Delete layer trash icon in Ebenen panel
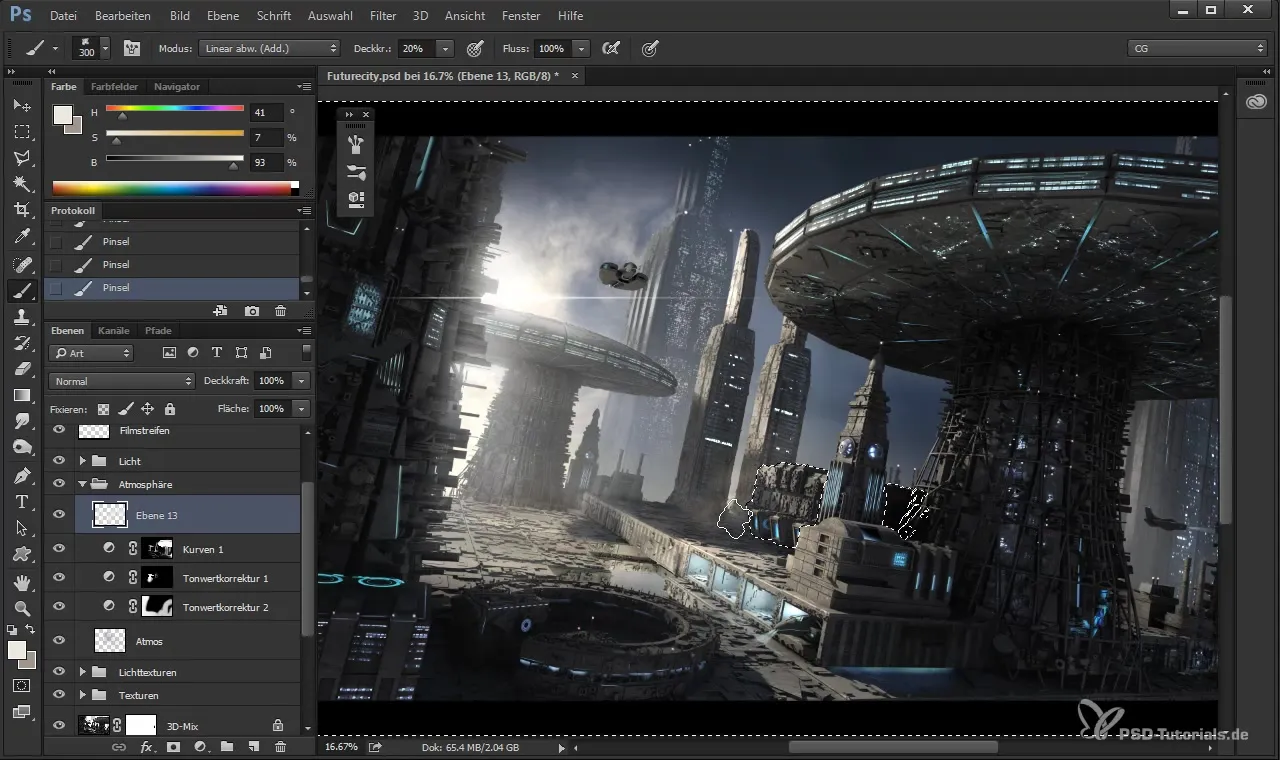1280x760 pixels. click(280, 747)
